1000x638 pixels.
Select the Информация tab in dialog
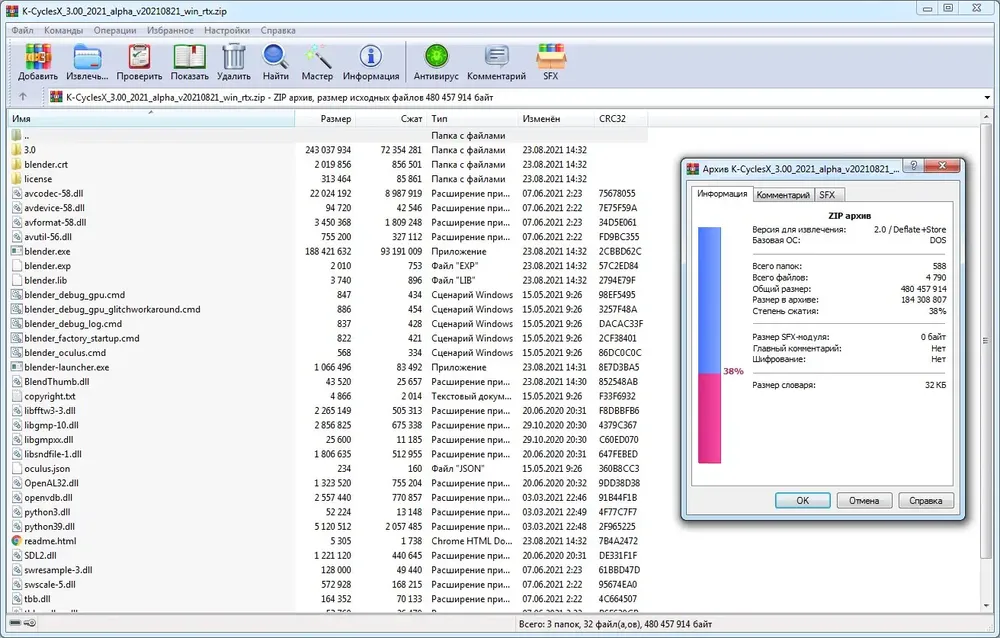[x=722, y=193]
